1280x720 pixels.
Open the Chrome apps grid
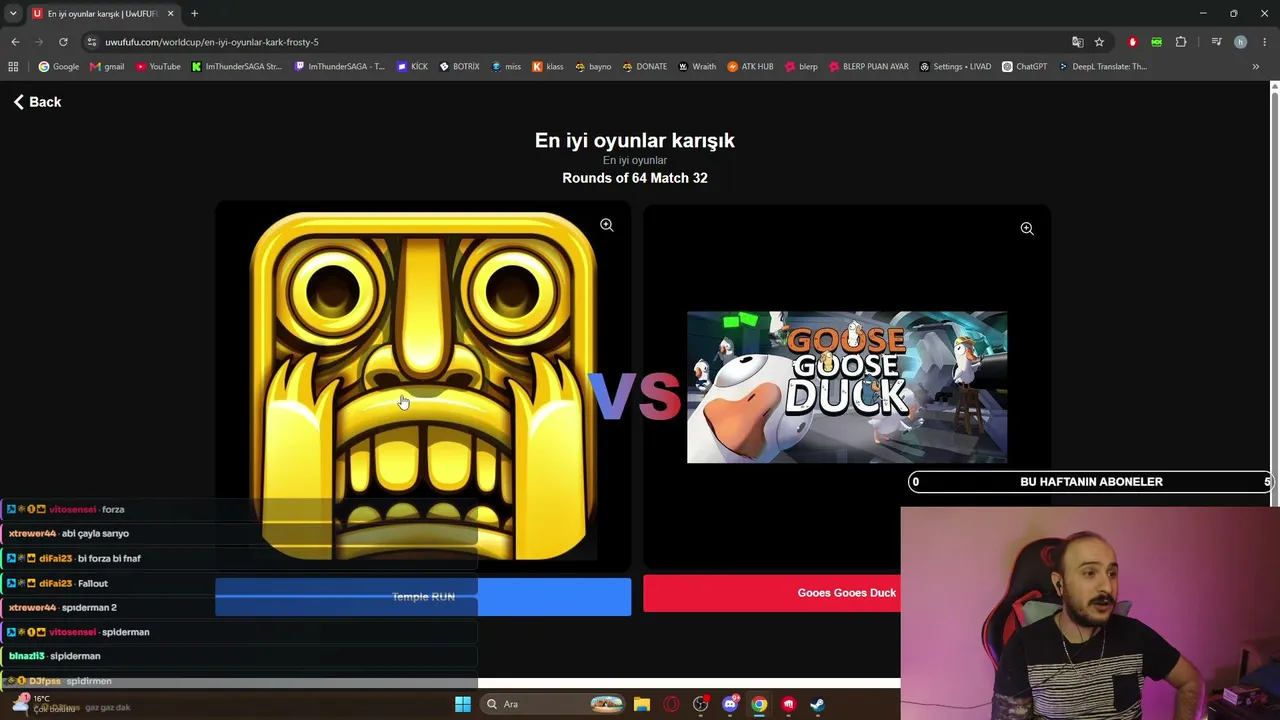click(13, 67)
